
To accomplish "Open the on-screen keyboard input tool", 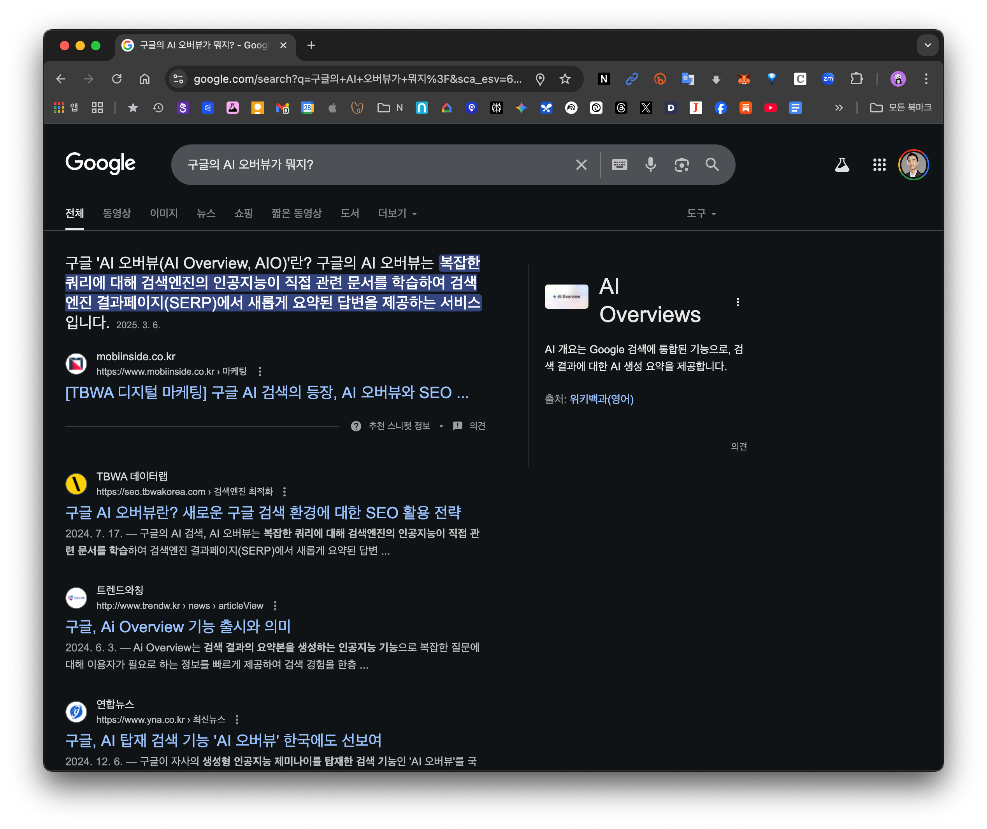I will (619, 165).
